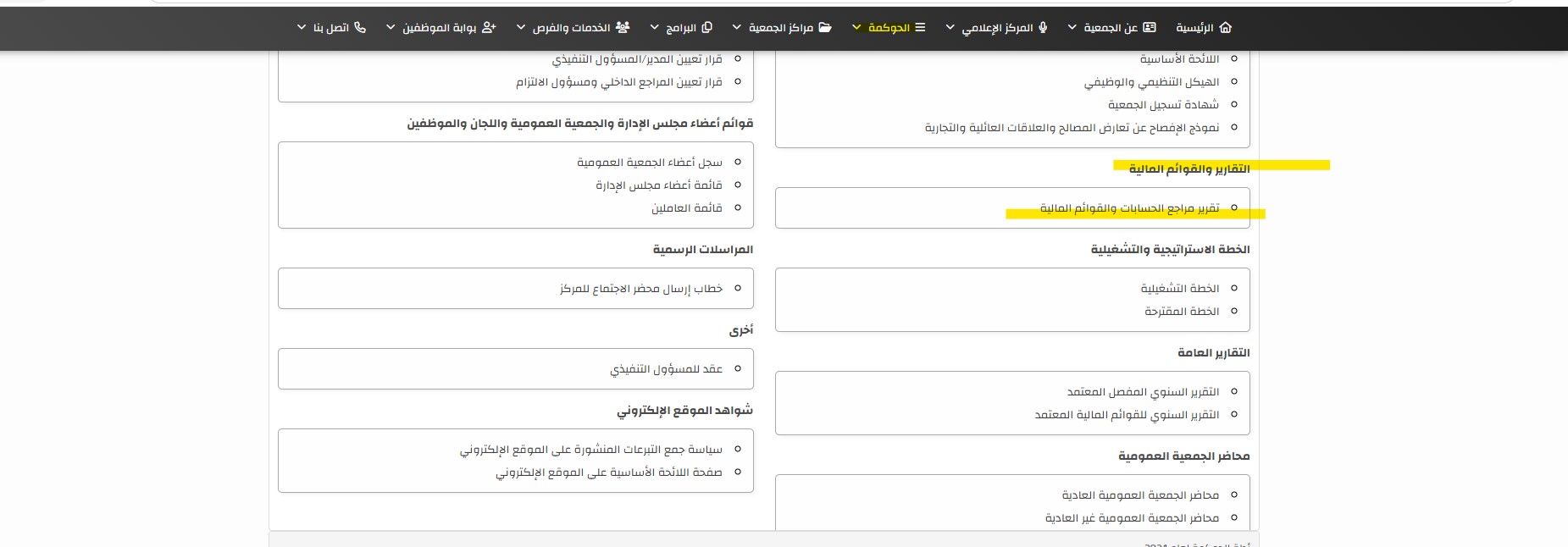Image resolution: width=1568 pixels, height=547 pixels.
Task: Click the phone icon beside اتصل بنا
Action: coord(360,27)
